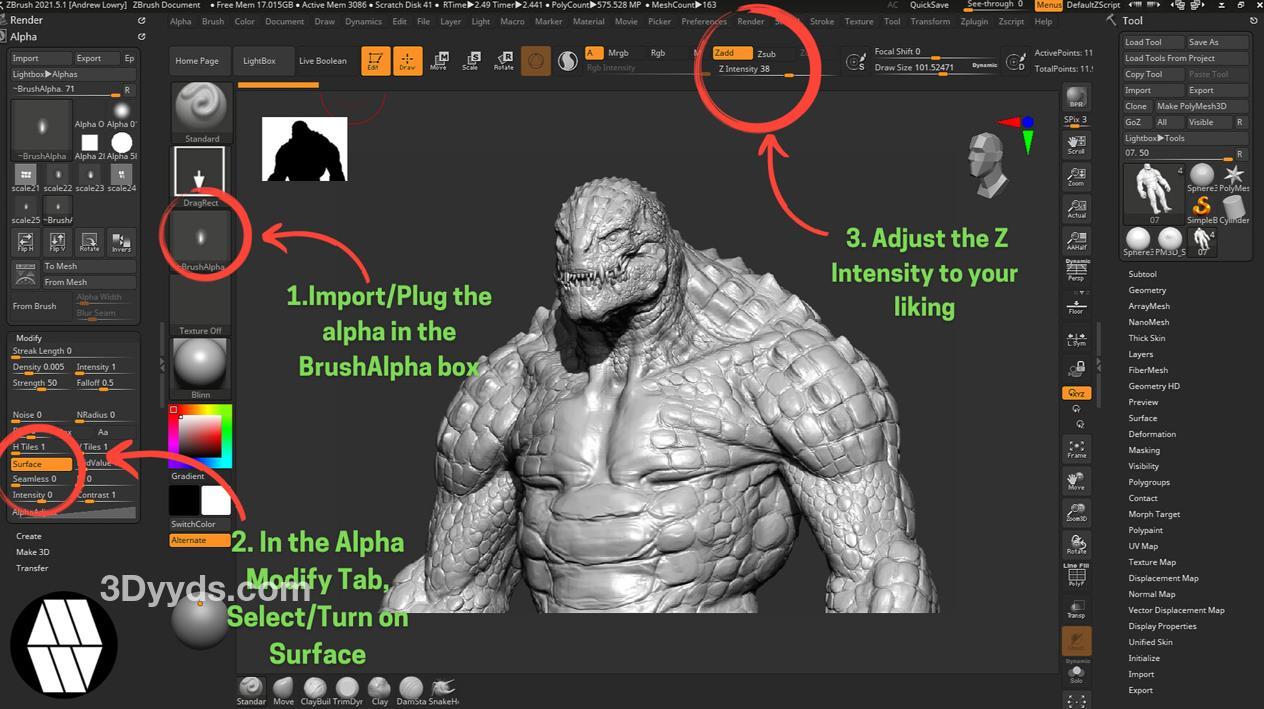Click the Scale tool icon in top shelf
Viewport: 1264px width, 709px height.
(x=470, y=61)
